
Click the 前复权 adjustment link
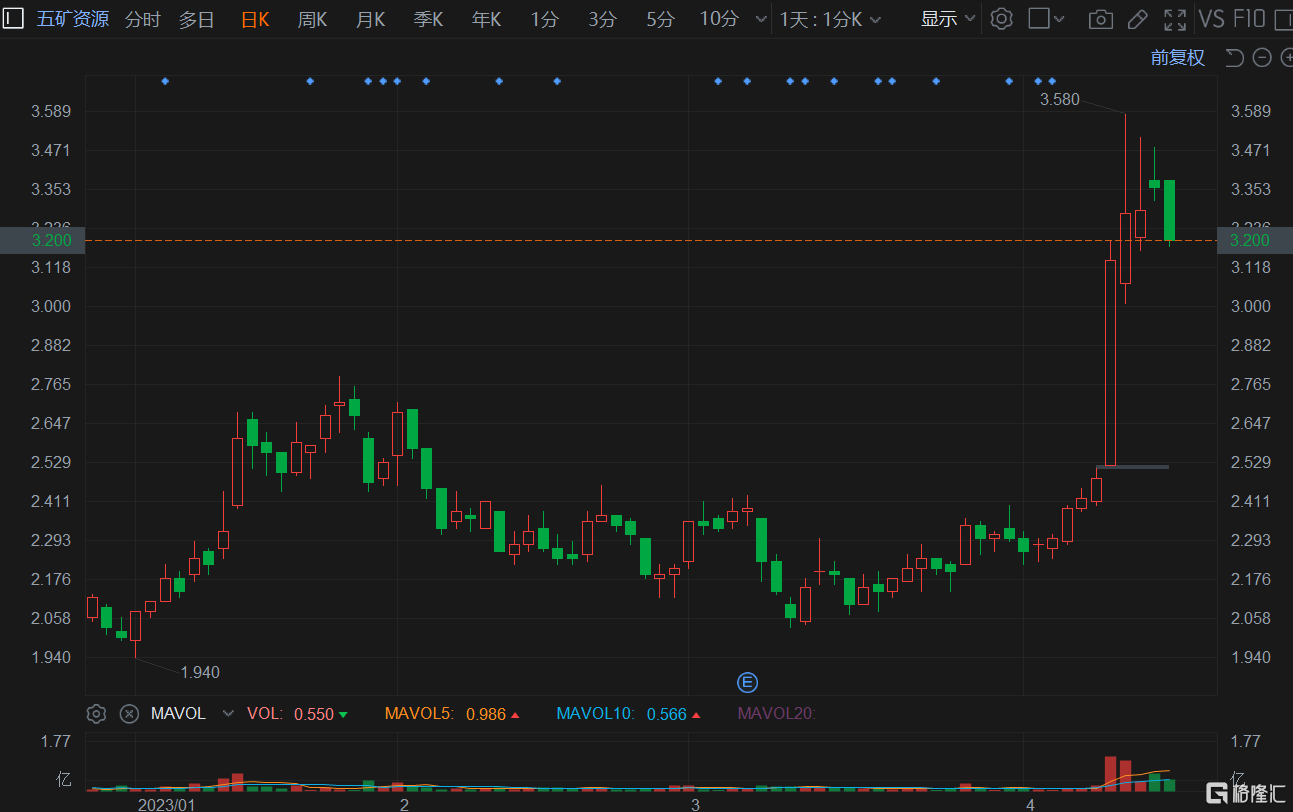pos(1177,57)
